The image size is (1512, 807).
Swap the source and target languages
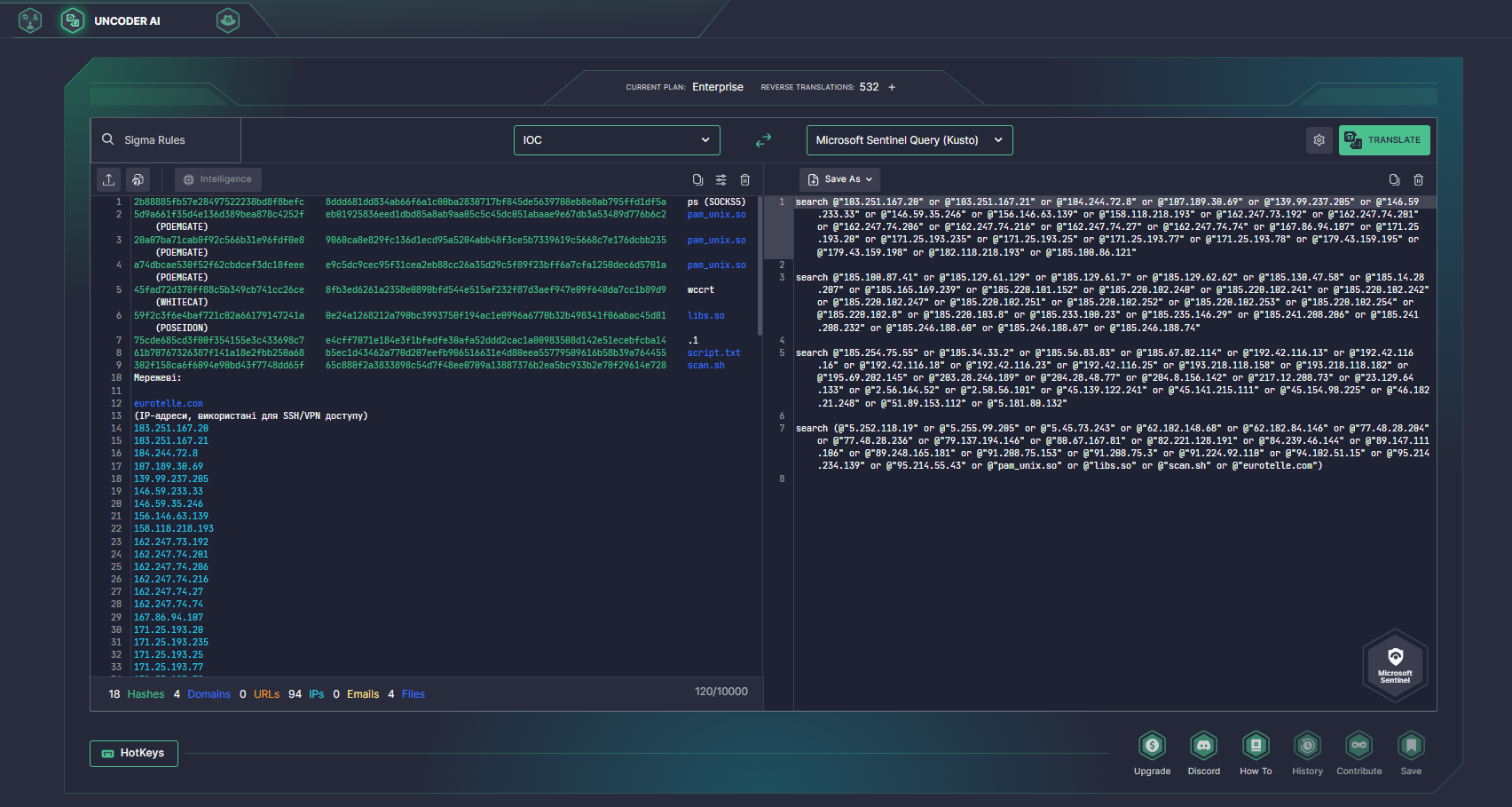(763, 140)
